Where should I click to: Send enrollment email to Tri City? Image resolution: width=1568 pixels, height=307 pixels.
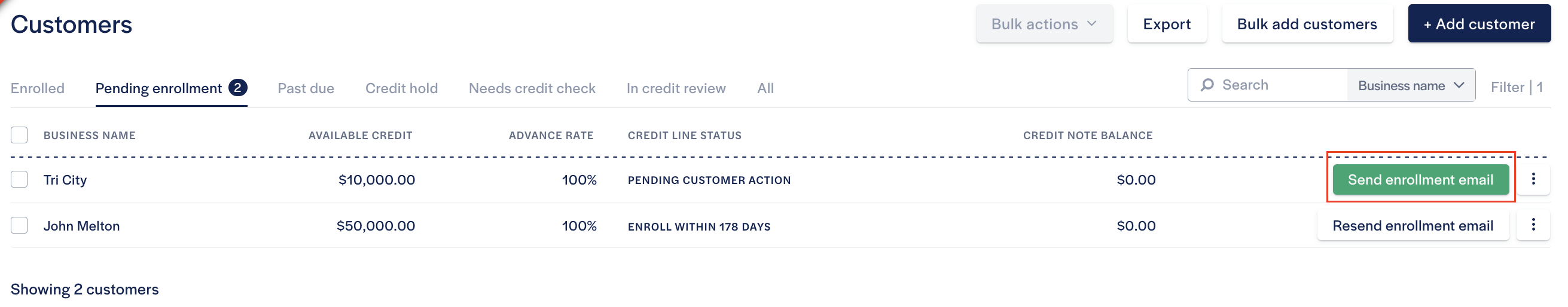[x=1420, y=179]
